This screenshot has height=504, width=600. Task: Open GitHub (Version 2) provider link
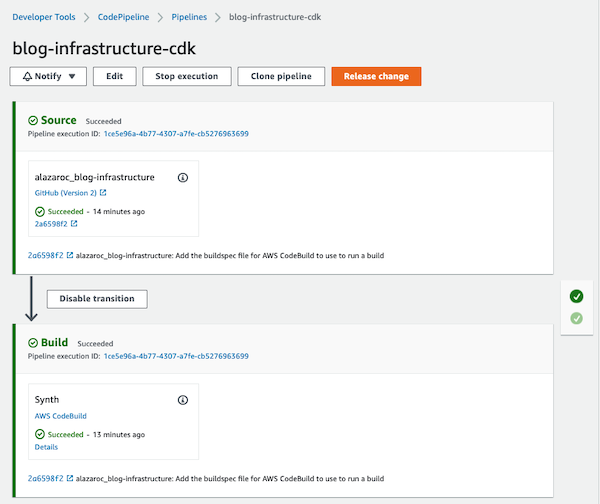65,193
